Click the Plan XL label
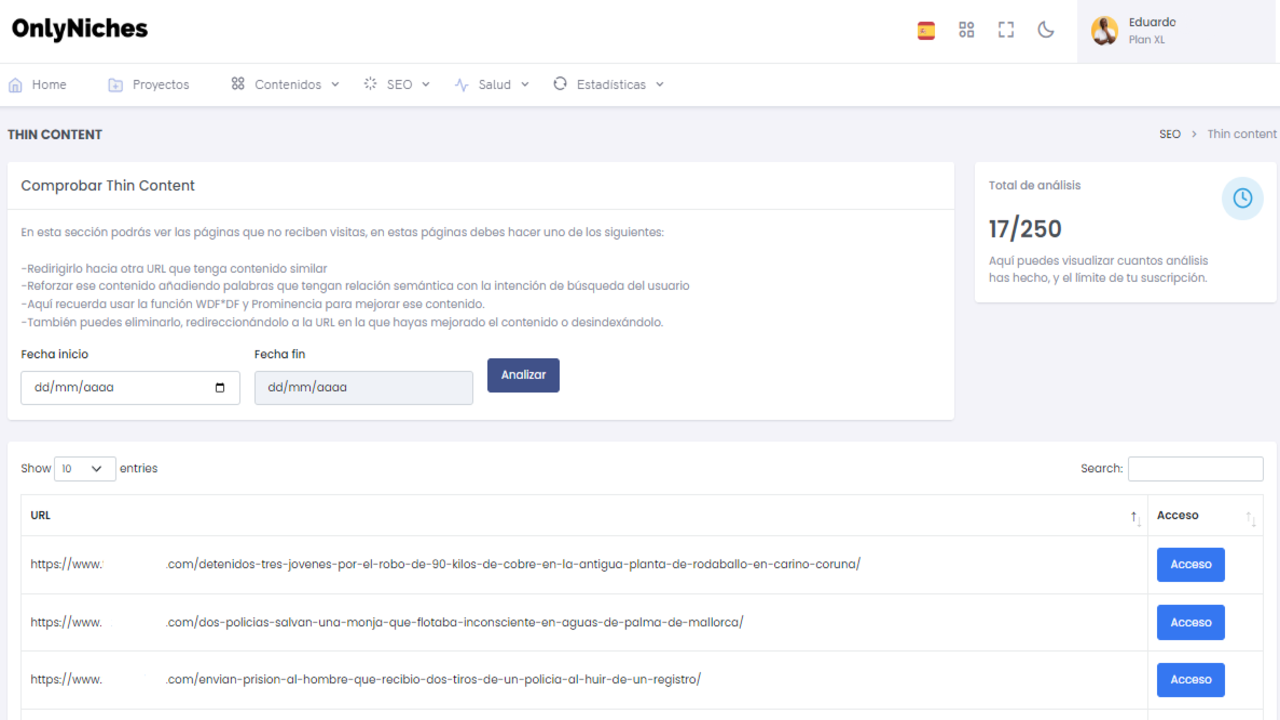The width and height of the screenshot is (1280, 720). click(1147, 40)
